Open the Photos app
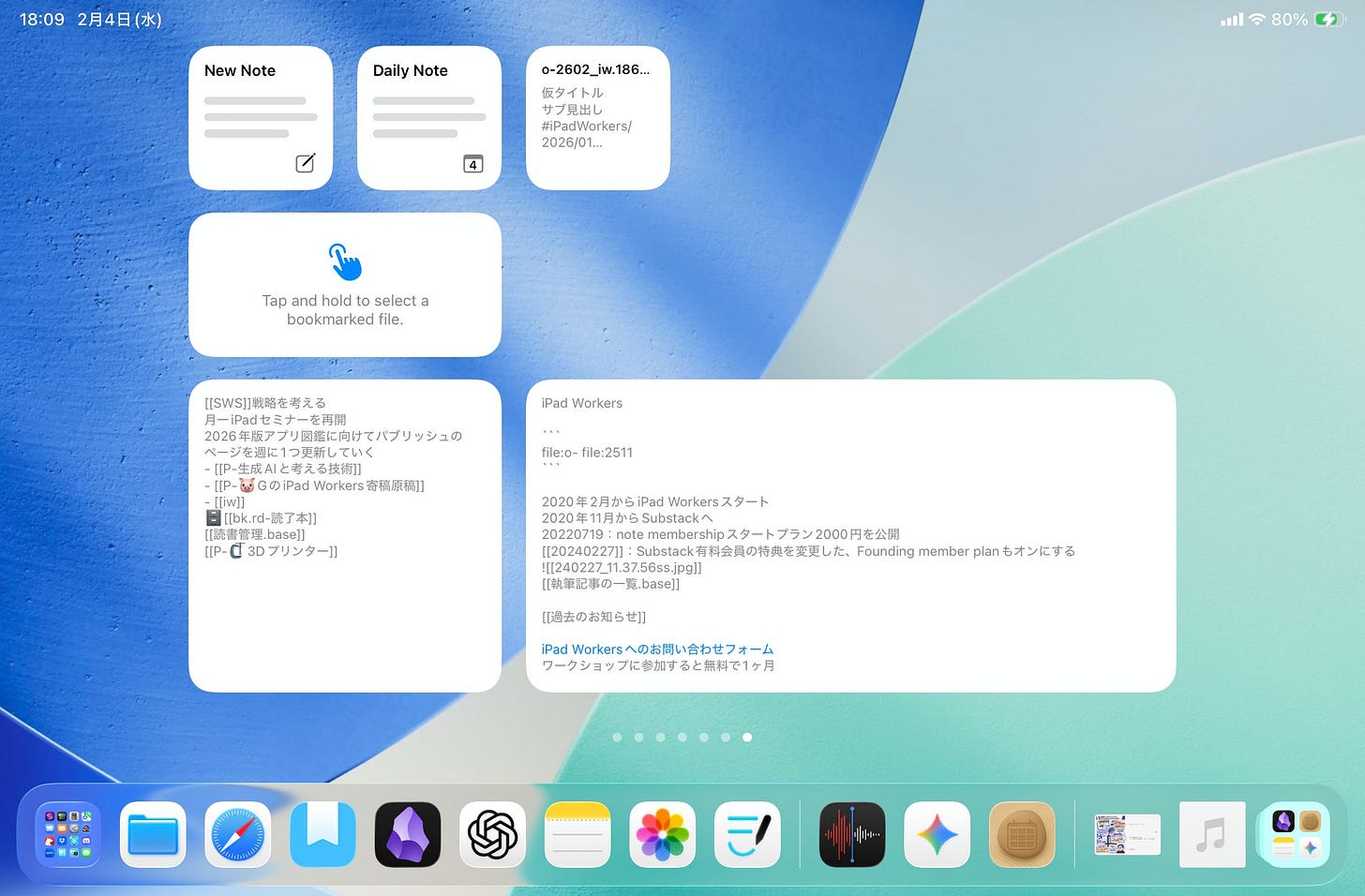1365x896 pixels. pos(663,834)
